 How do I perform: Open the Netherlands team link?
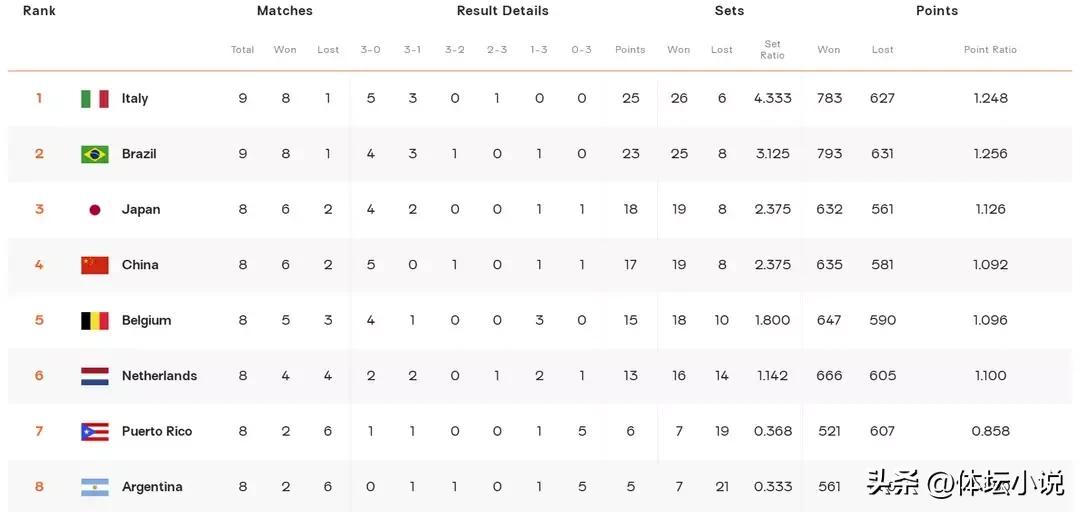159,376
